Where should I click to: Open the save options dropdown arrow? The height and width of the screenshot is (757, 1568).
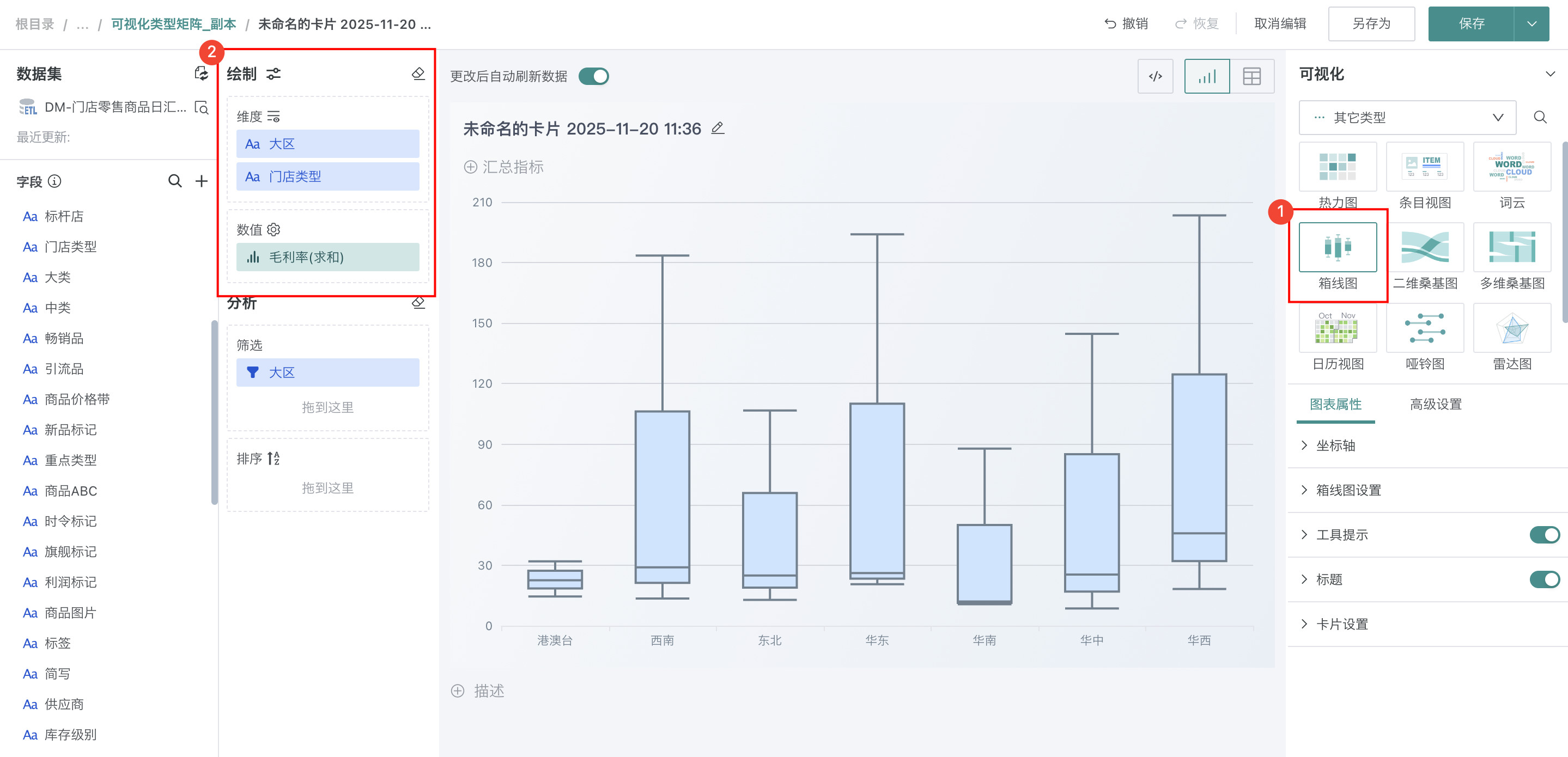1531,24
